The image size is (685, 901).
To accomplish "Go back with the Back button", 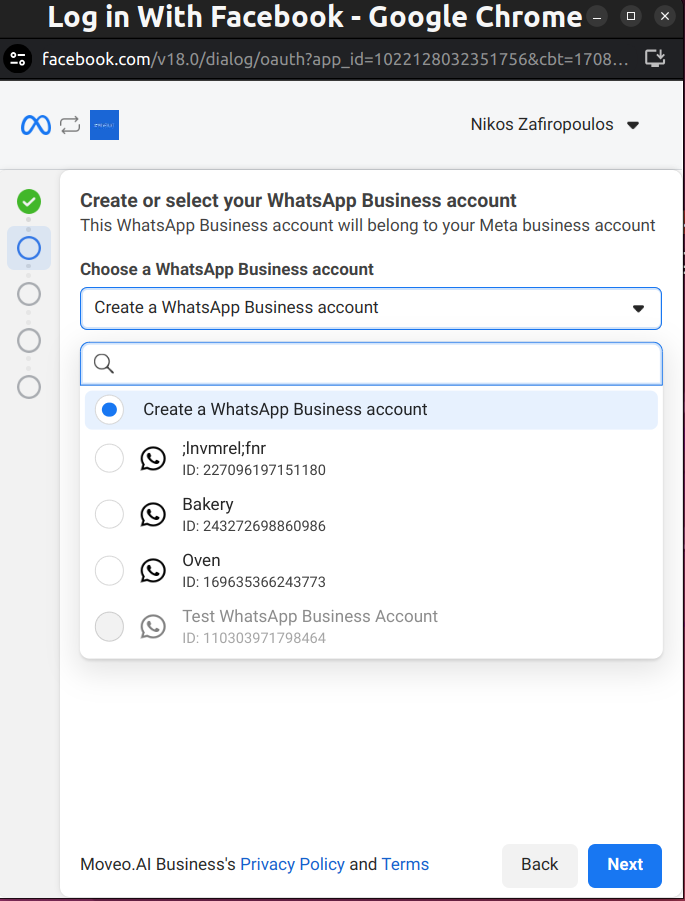I will 539,865.
